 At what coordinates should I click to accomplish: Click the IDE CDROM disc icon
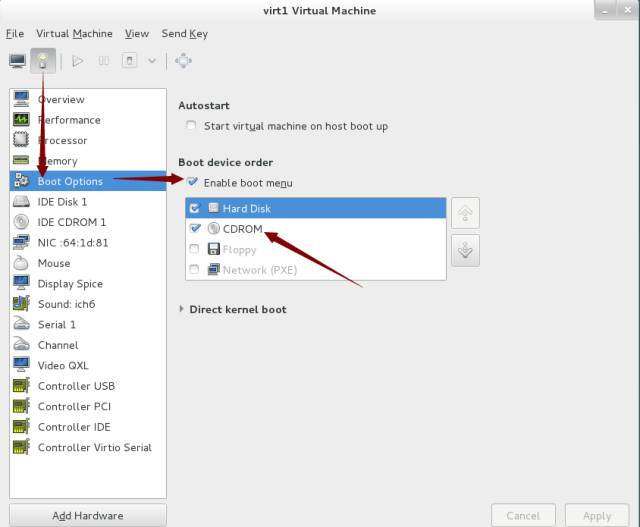coord(21,222)
